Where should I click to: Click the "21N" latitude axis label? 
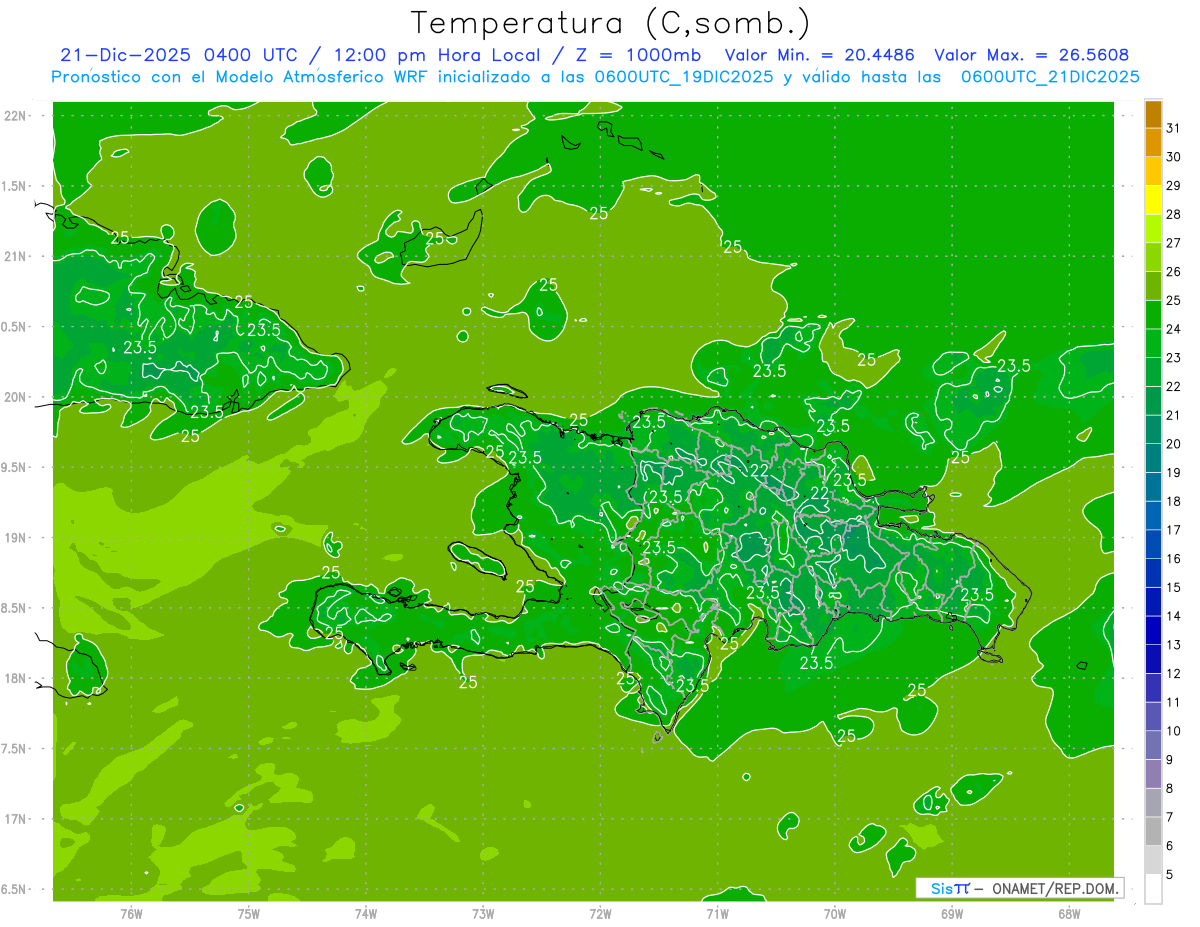pyautogui.click(x=14, y=256)
